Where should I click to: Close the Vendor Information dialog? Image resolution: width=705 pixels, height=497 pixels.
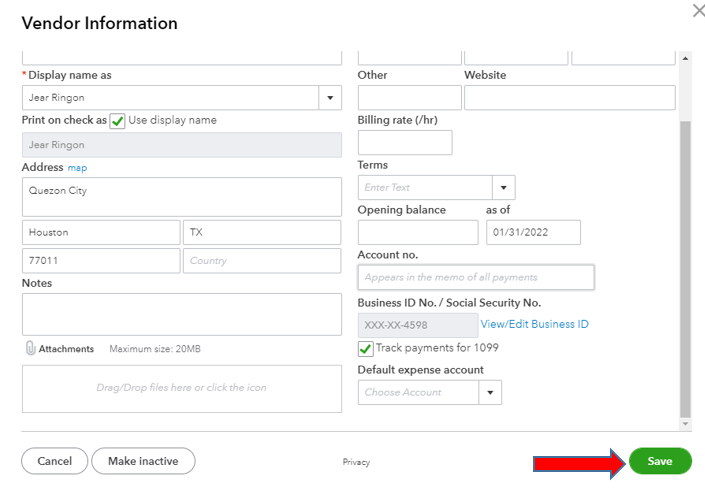[697, 10]
